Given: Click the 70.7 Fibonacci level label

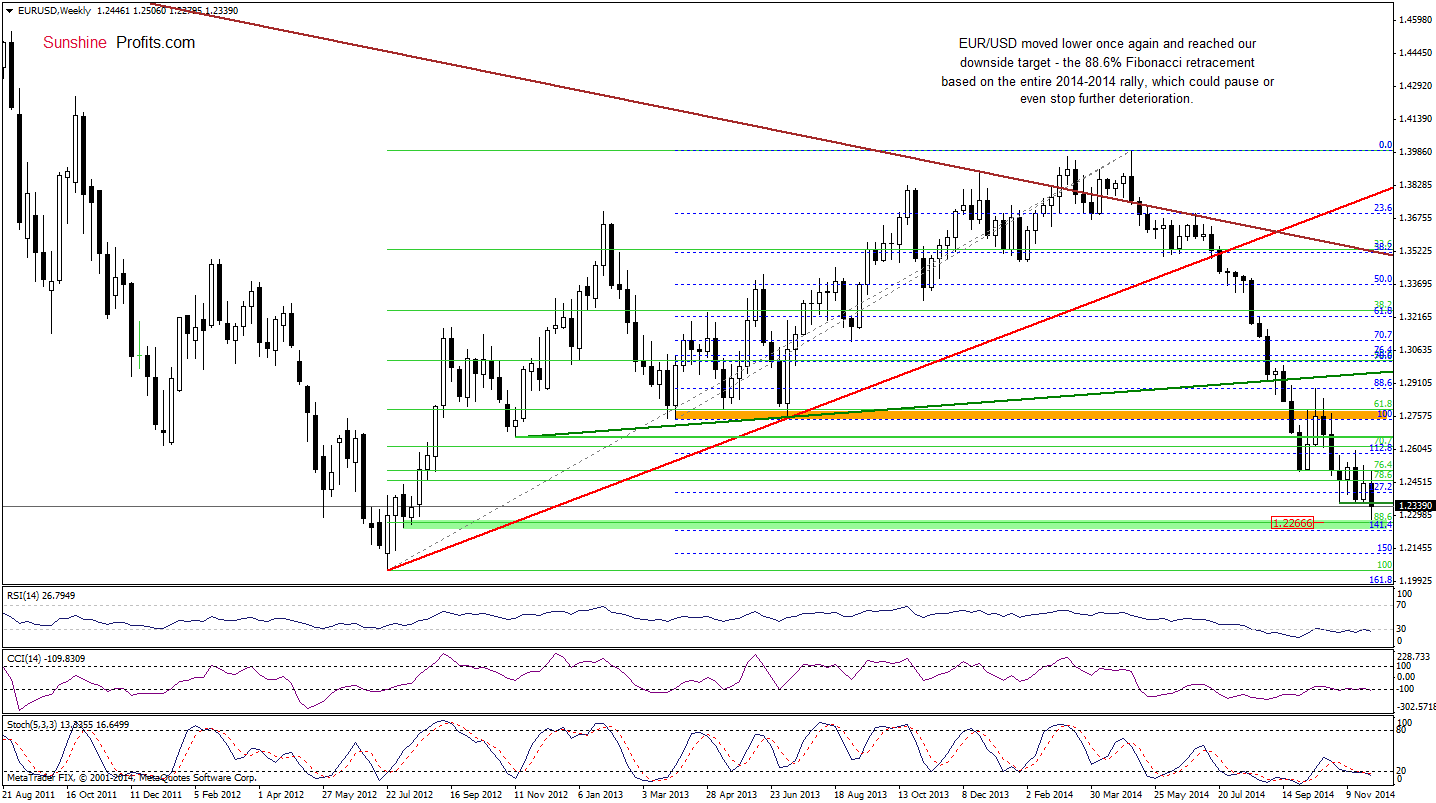Looking at the screenshot, I should click(1384, 335).
